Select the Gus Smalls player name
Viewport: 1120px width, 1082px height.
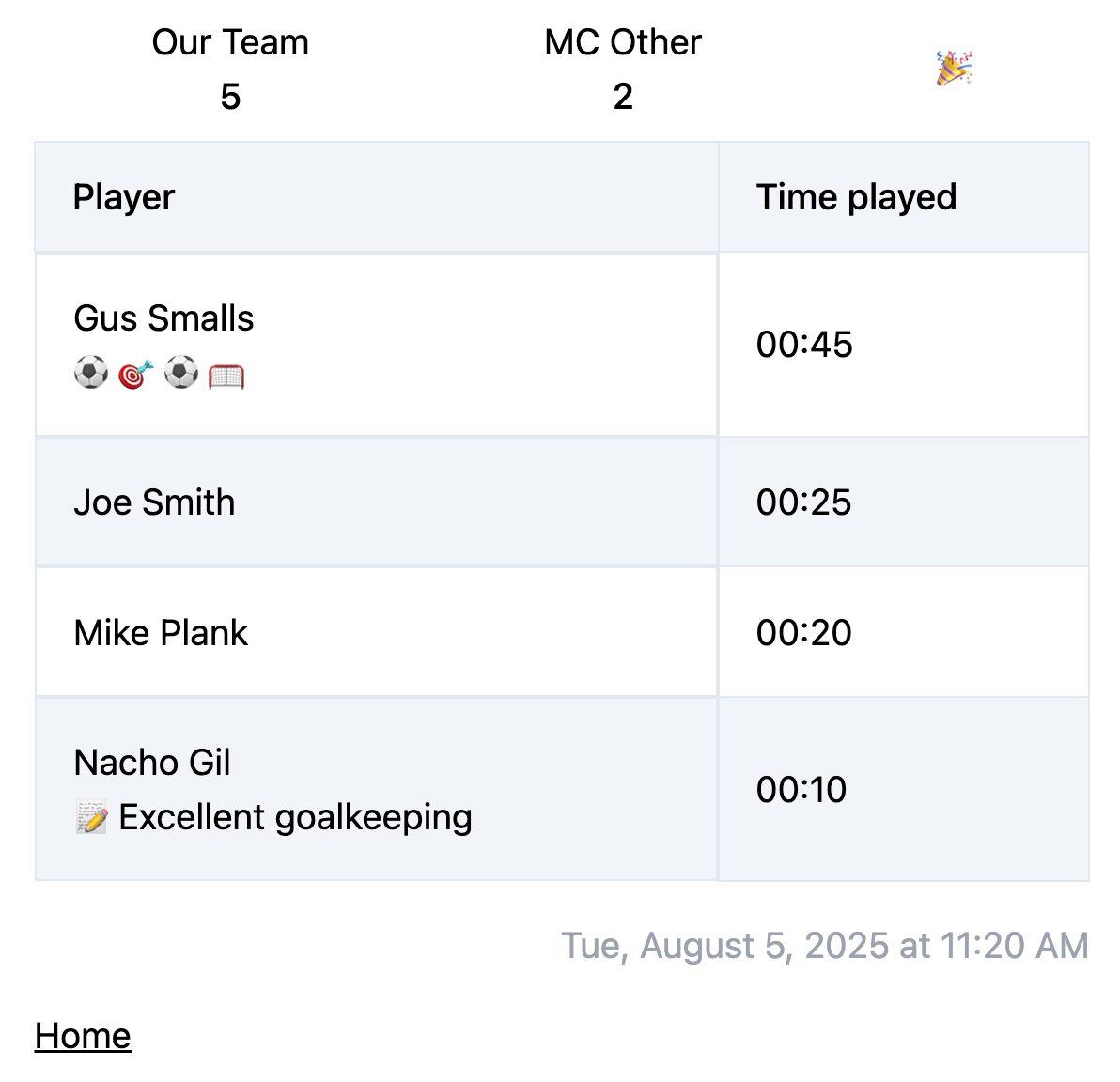click(x=163, y=318)
